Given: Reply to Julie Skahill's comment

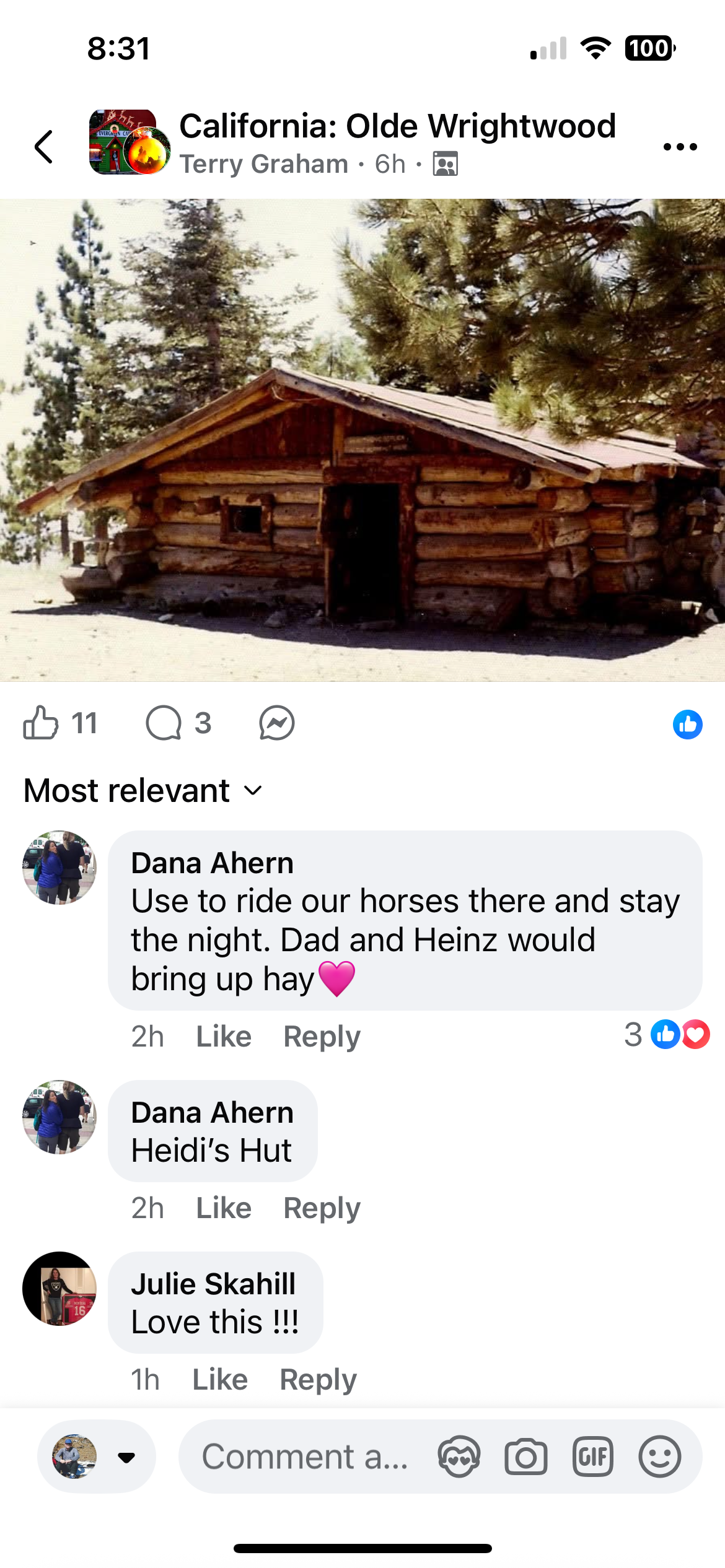Looking at the screenshot, I should pos(318,1379).
